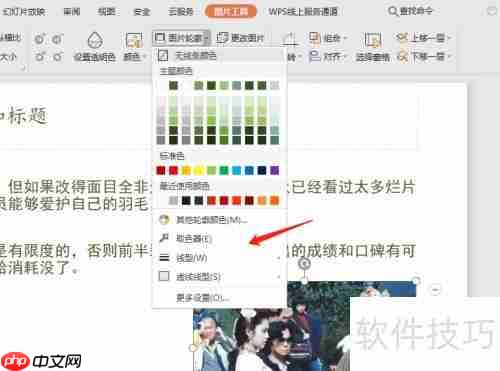Screen dimensions: 500x371
Task: Pick the purple standard color swatch
Action: pos(275,171)
